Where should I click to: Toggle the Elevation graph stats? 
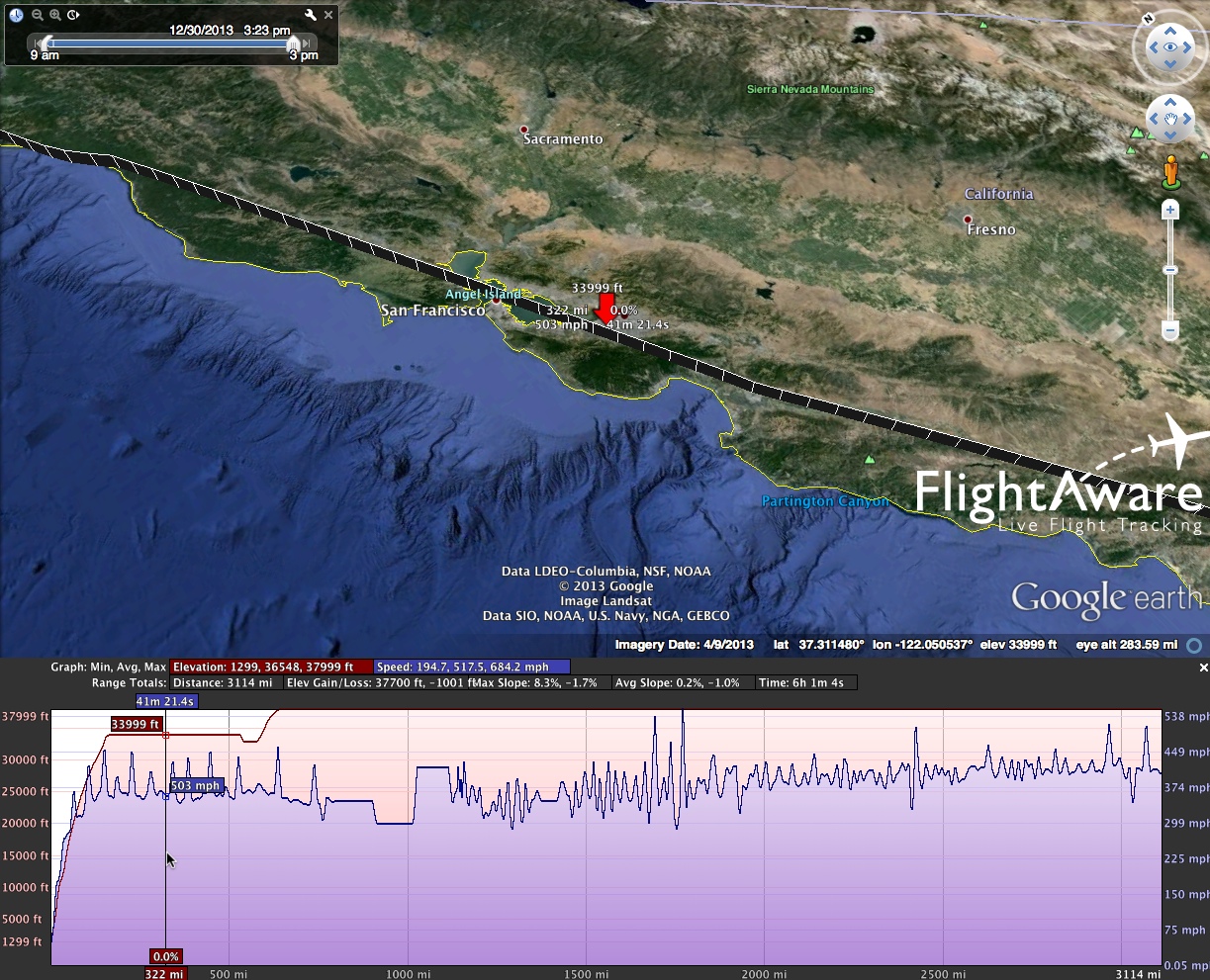tap(271, 668)
